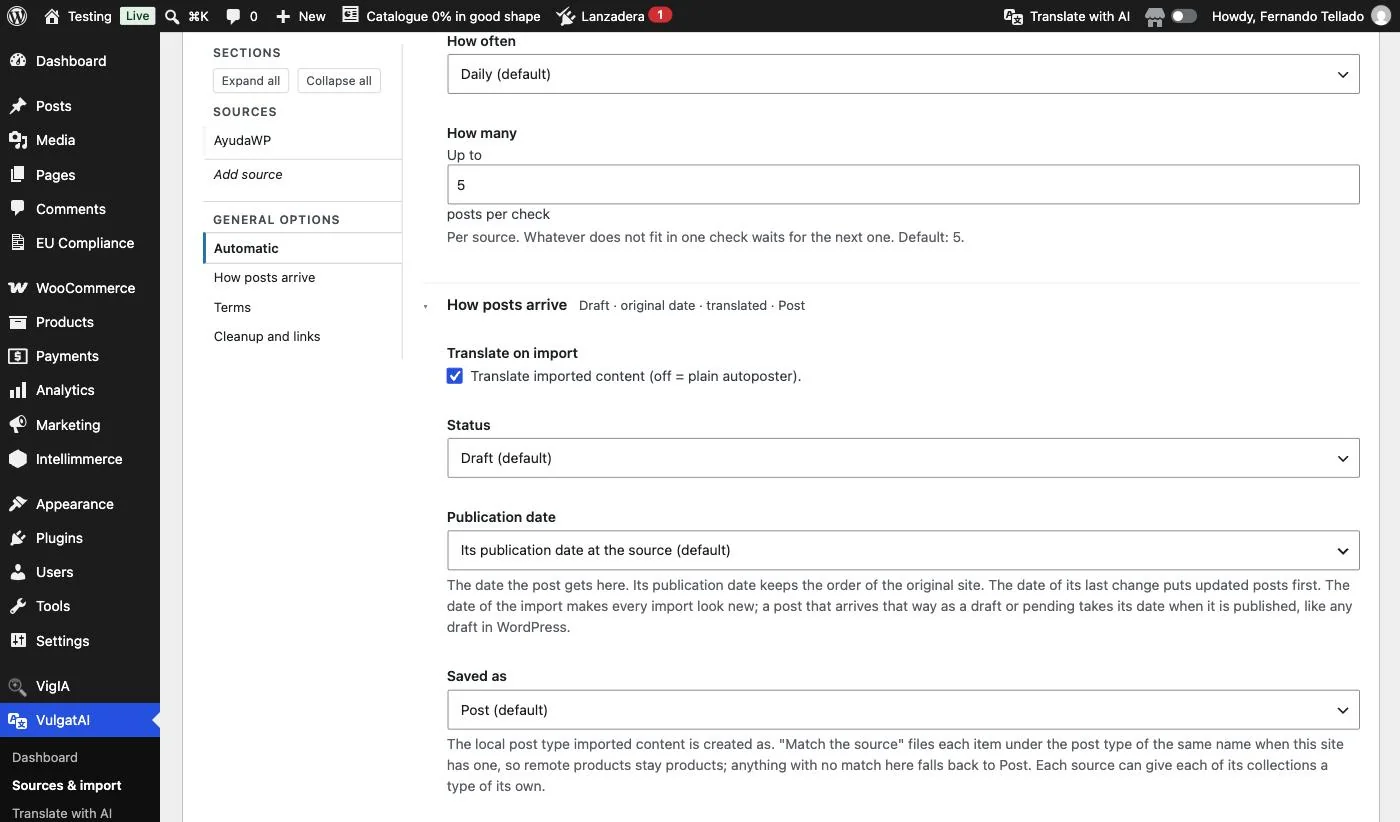1400x822 pixels.
Task: Open the How often dropdown
Action: click(x=903, y=74)
